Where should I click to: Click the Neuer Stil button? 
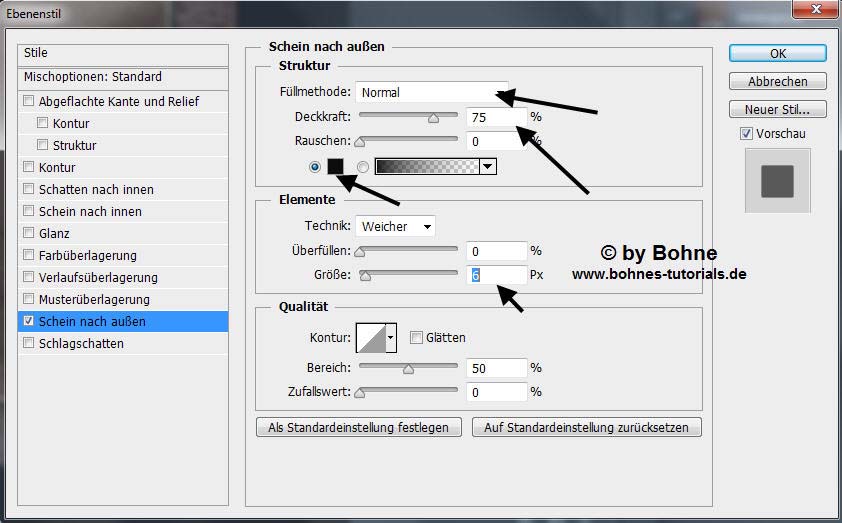777,109
